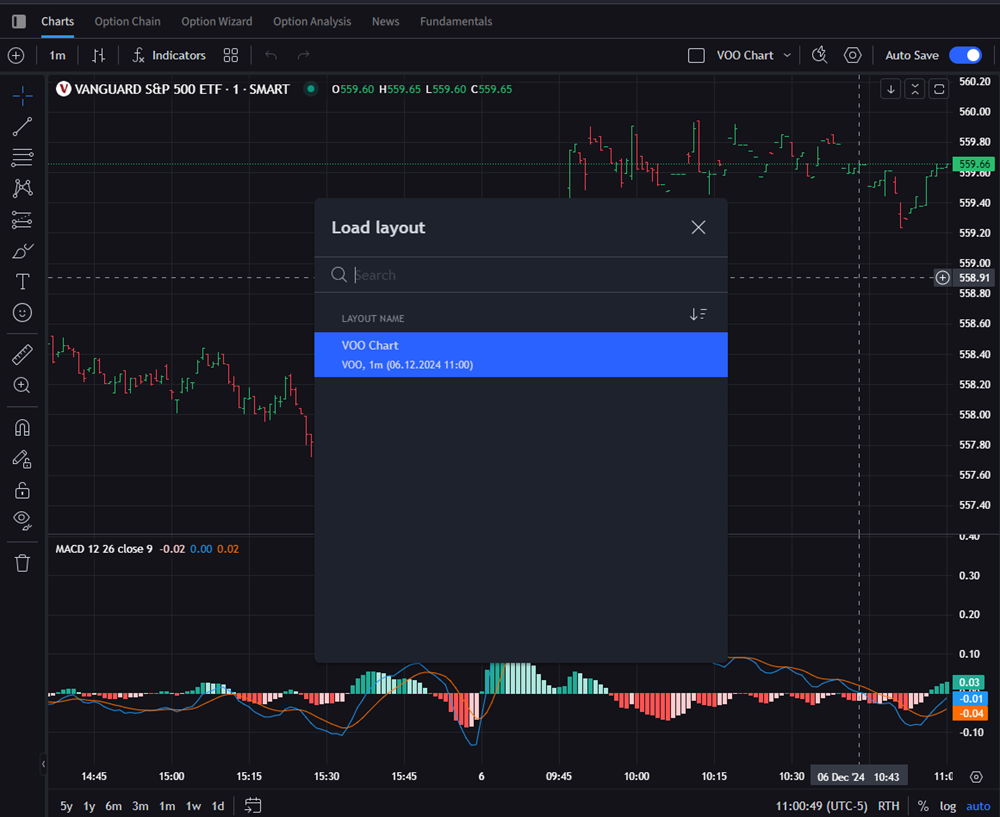The width and height of the screenshot is (1000, 817).
Task: Click the green market status dot
Action: pyautogui.click(x=311, y=89)
